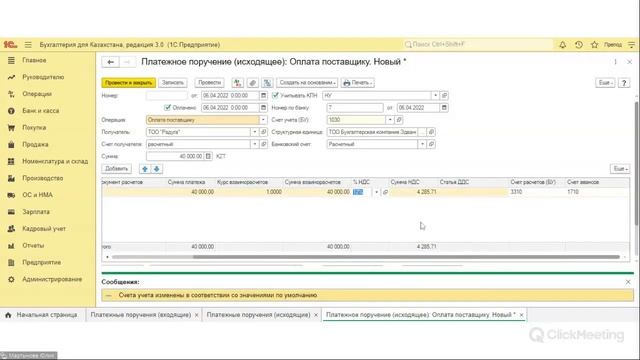The image size is (640, 360).
Task: Click the Записать button
Action: [x=173, y=82]
